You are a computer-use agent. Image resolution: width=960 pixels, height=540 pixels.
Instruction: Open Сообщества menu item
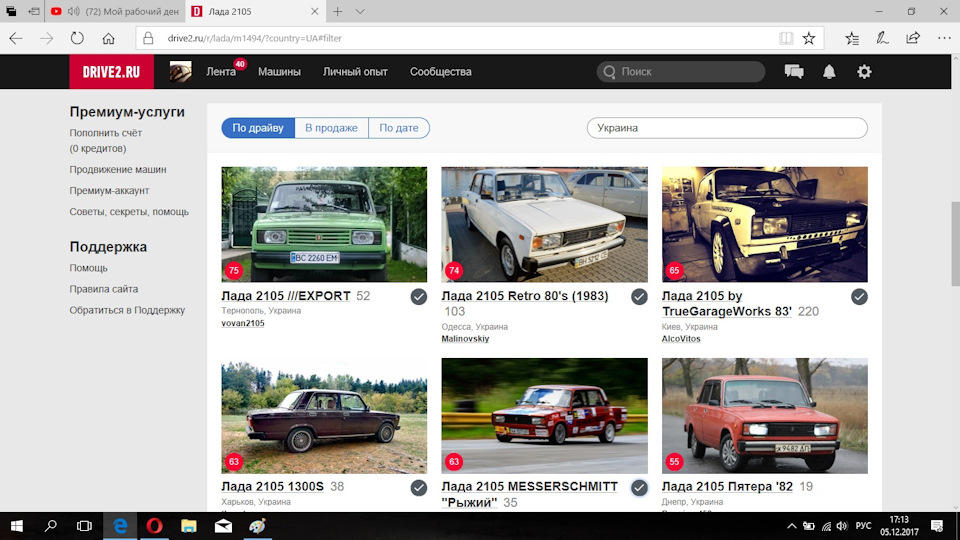coord(441,72)
